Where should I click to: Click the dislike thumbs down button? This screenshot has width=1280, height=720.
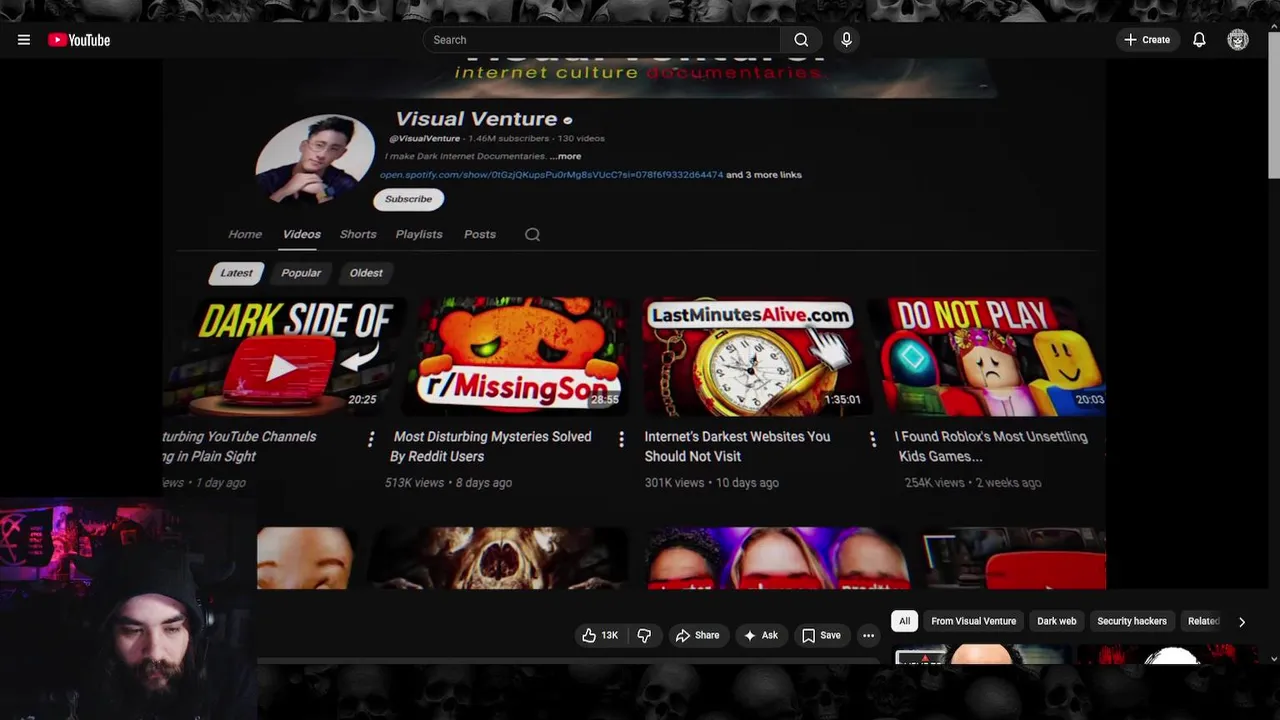pos(644,635)
